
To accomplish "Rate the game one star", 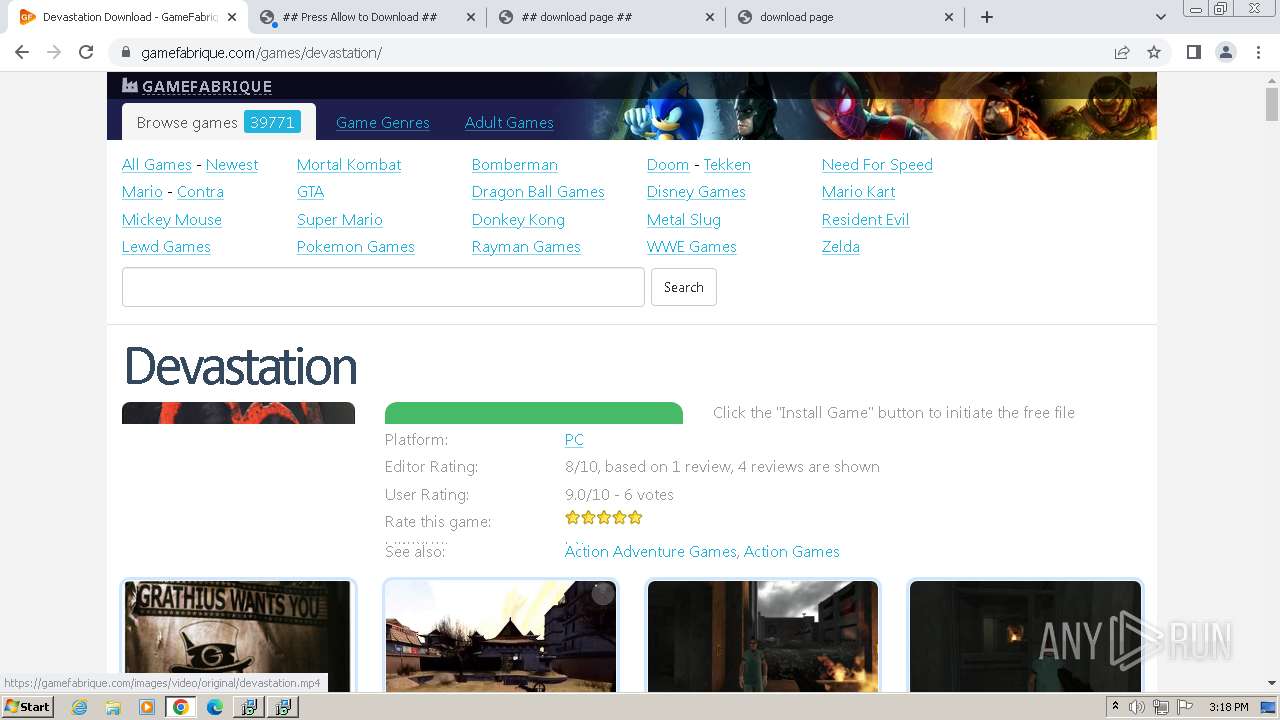I will click(572, 518).
